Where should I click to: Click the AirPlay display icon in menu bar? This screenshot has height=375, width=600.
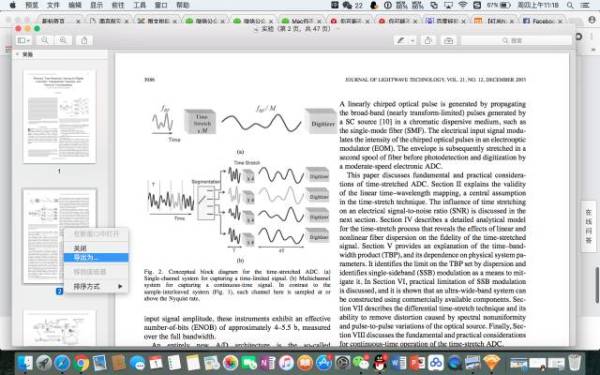[x=448, y=5]
